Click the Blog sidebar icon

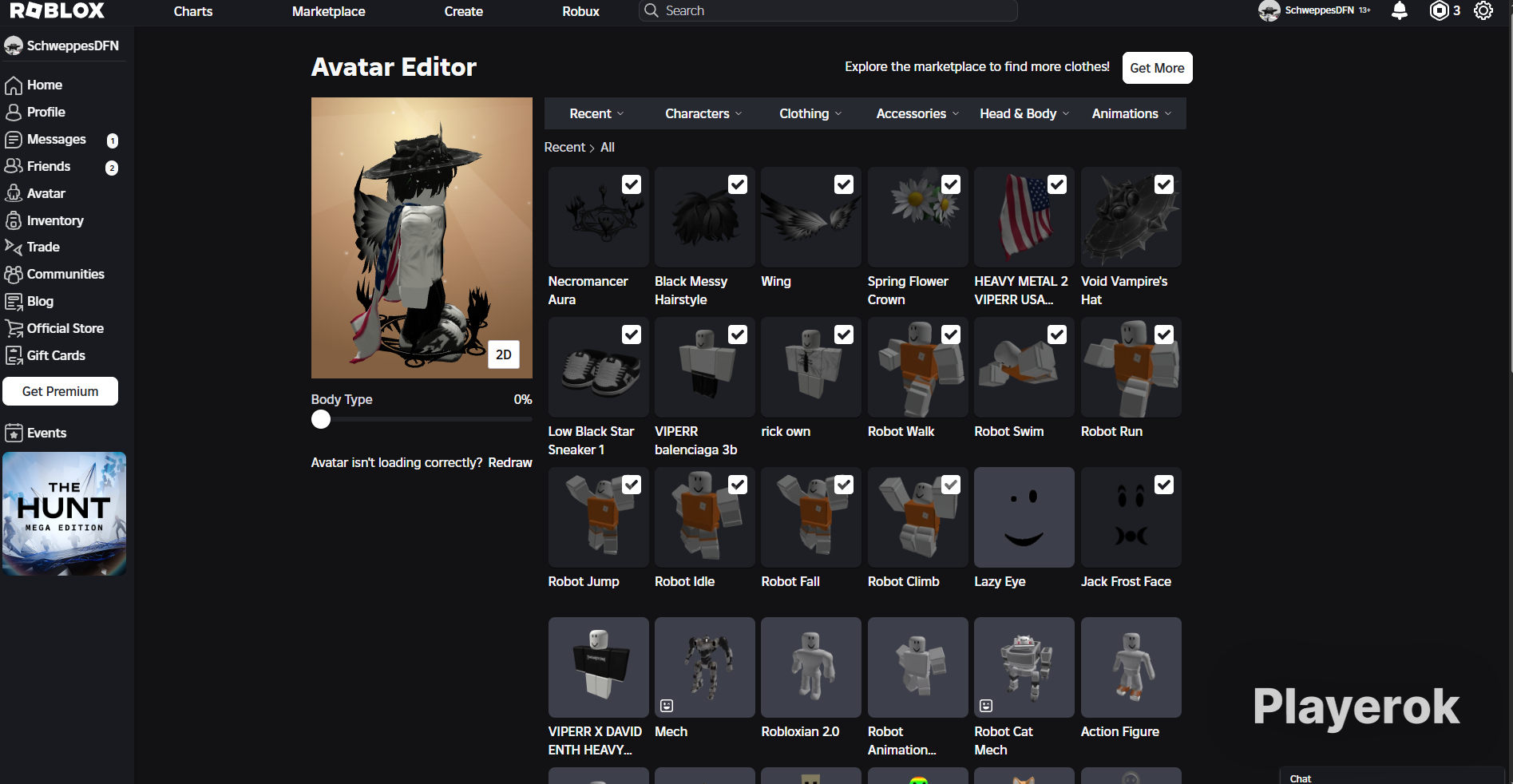point(14,302)
